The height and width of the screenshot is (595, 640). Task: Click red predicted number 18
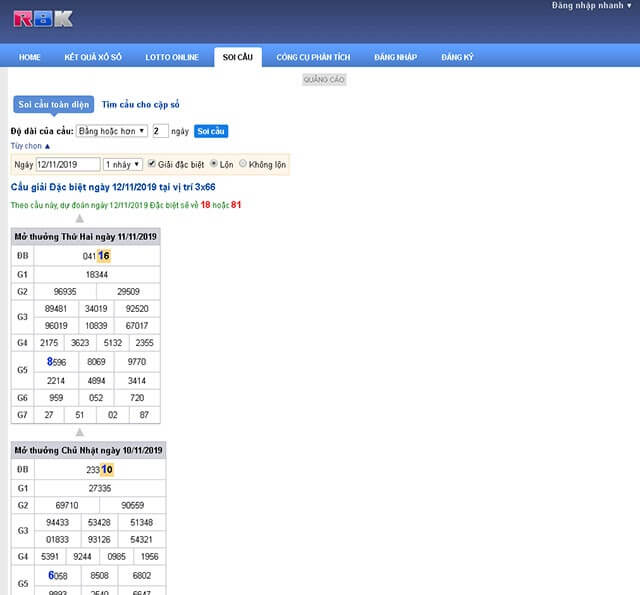click(x=205, y=205)
